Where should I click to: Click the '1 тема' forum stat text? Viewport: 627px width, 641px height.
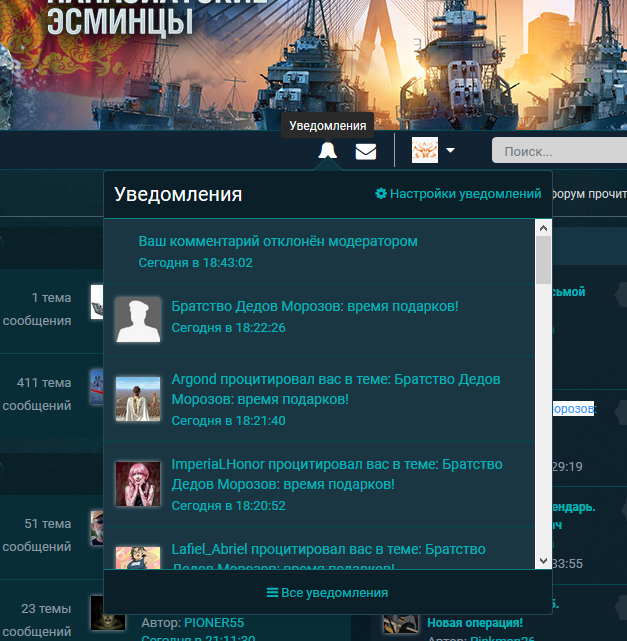point(51,298)
